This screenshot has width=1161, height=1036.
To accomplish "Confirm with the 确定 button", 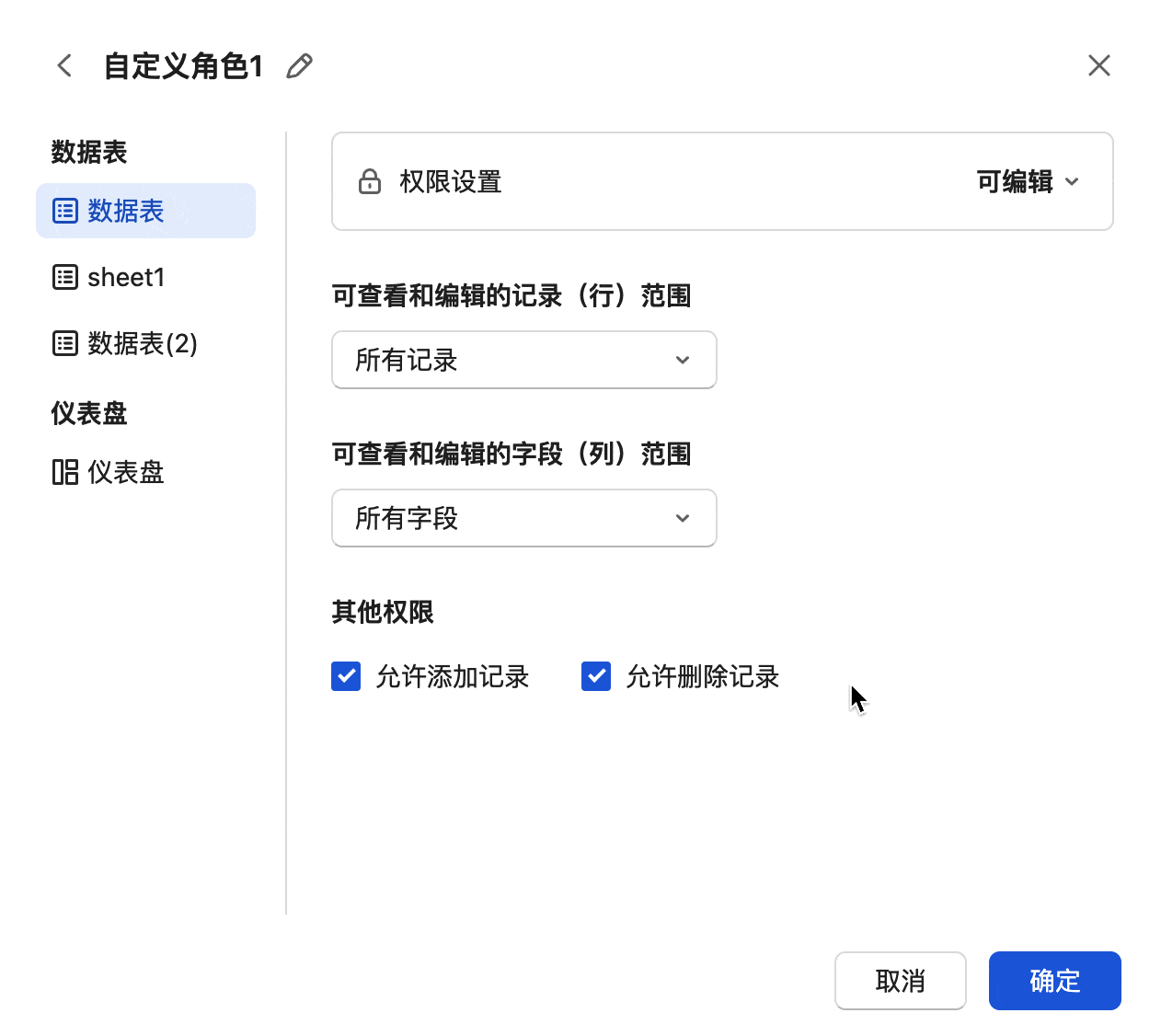I will (1054, 981).
